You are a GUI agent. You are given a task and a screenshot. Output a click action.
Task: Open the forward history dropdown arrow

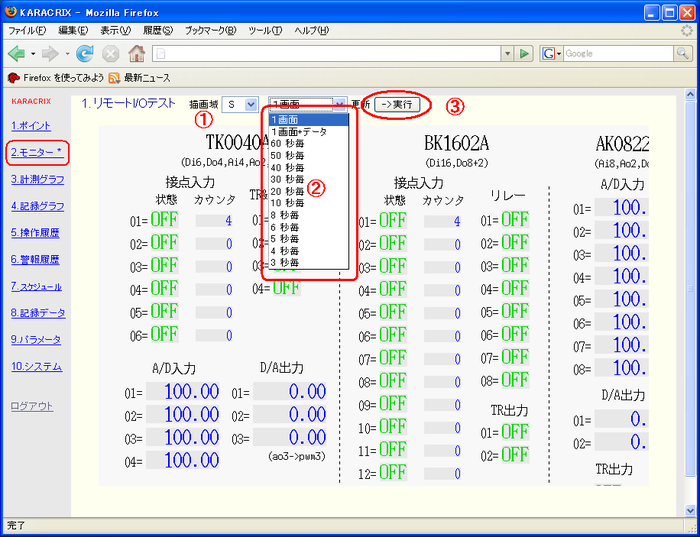coord(67,54)
